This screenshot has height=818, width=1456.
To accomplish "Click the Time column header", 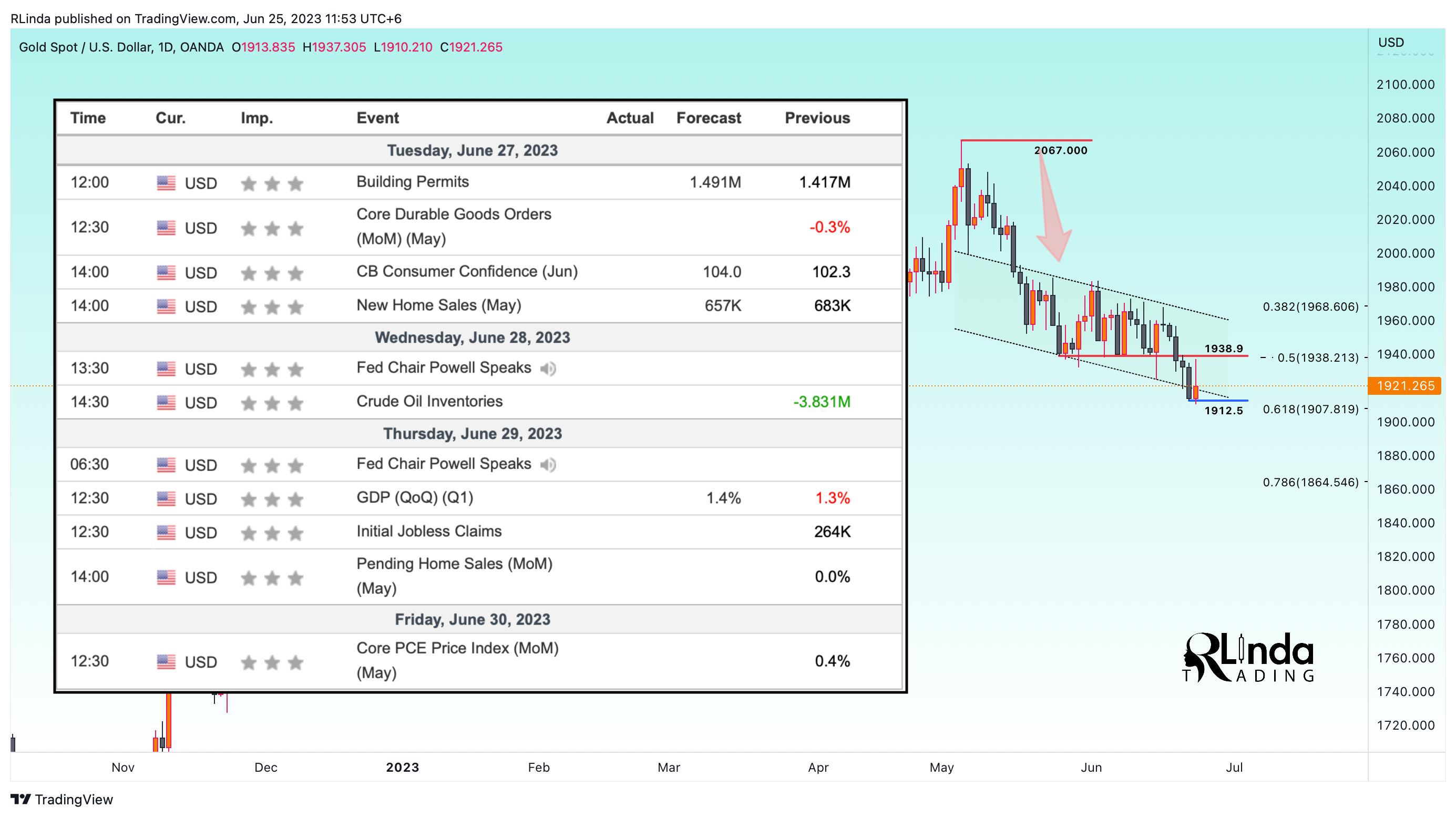I will click(88, 118).
